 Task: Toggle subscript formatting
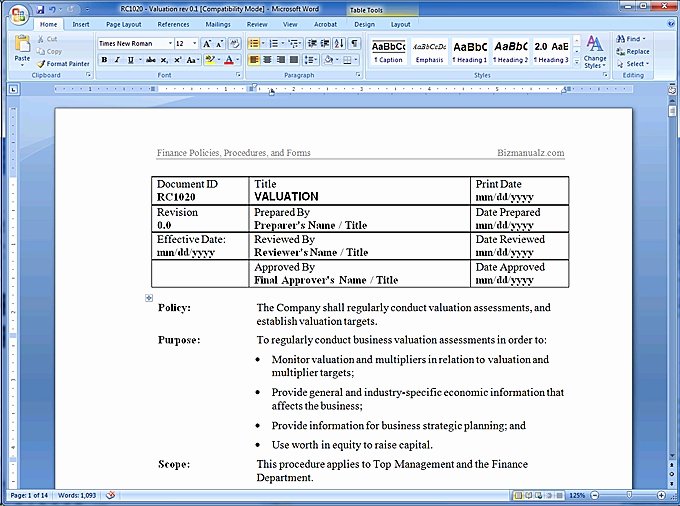point(164,60)
